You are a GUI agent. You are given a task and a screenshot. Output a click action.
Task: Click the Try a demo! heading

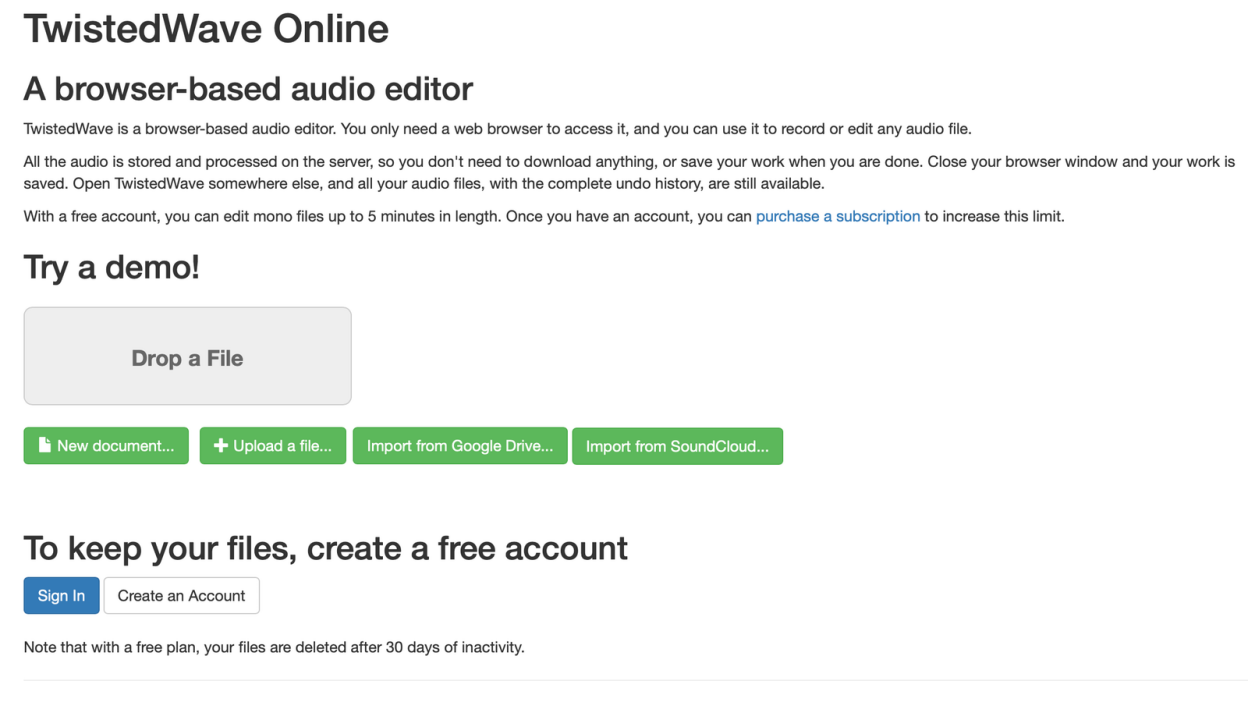tap(111, 267)
